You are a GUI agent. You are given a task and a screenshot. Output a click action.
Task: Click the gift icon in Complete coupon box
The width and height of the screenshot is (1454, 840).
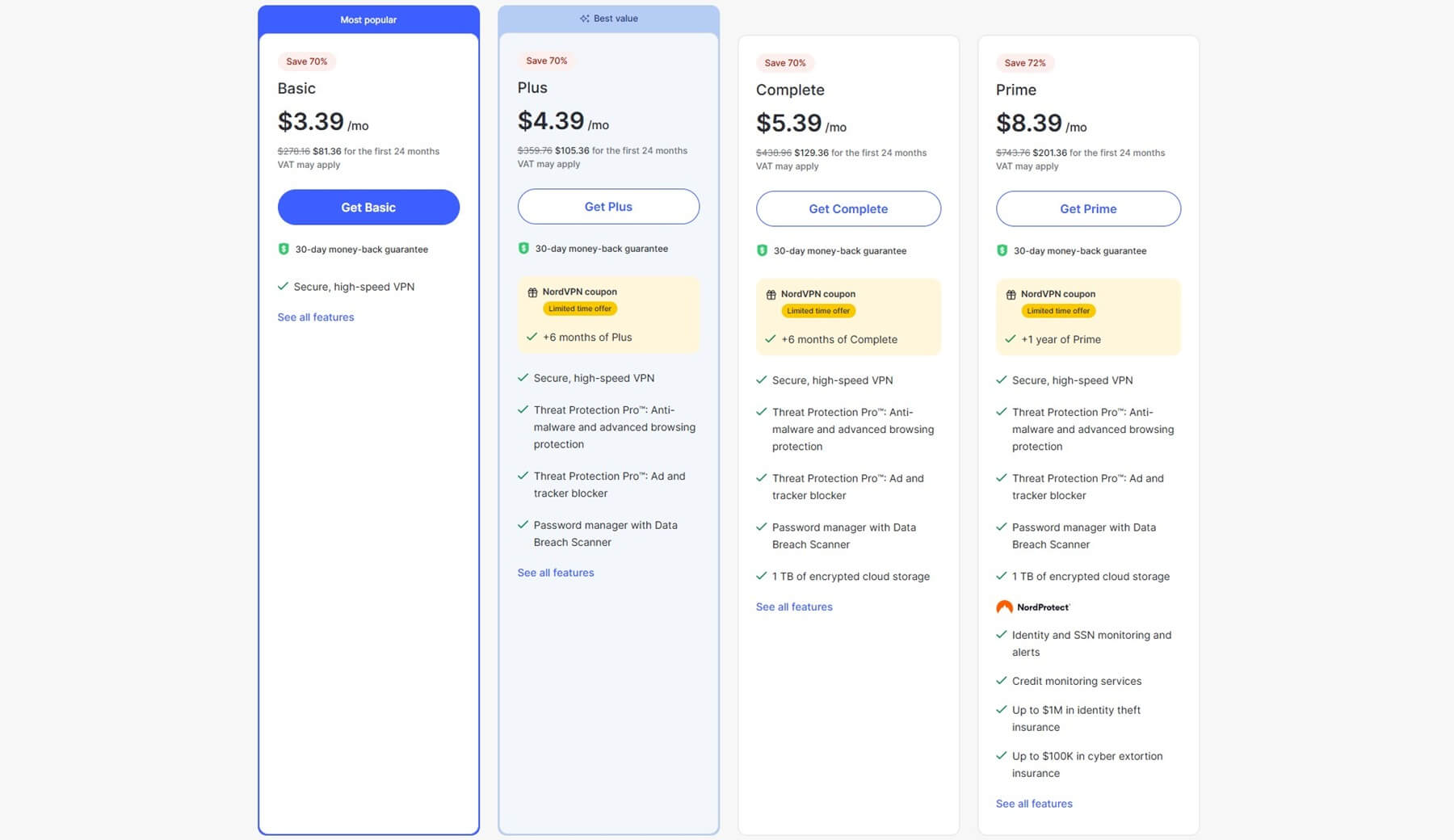[771, 295]
